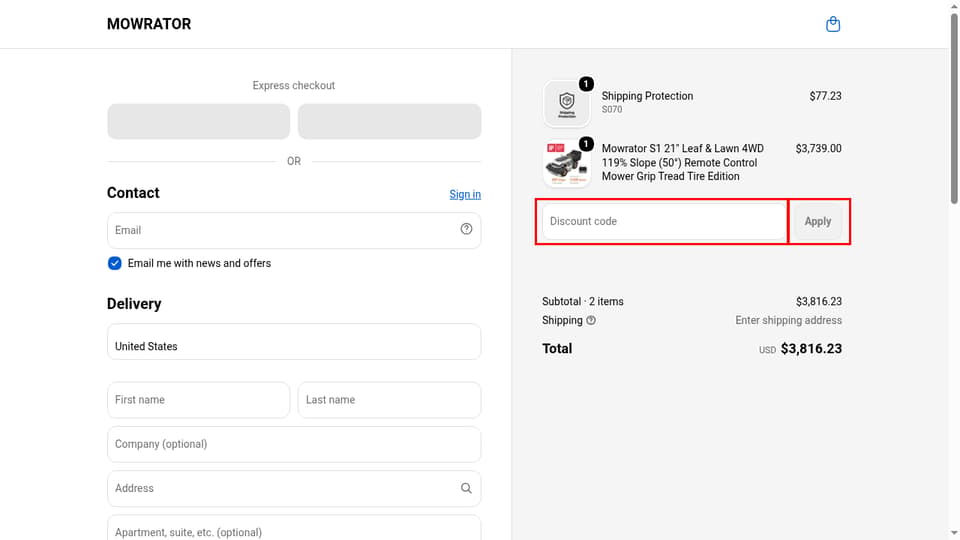Click the Delivery section heading
This screenshot has width=960, height=540.
[134, 304]
